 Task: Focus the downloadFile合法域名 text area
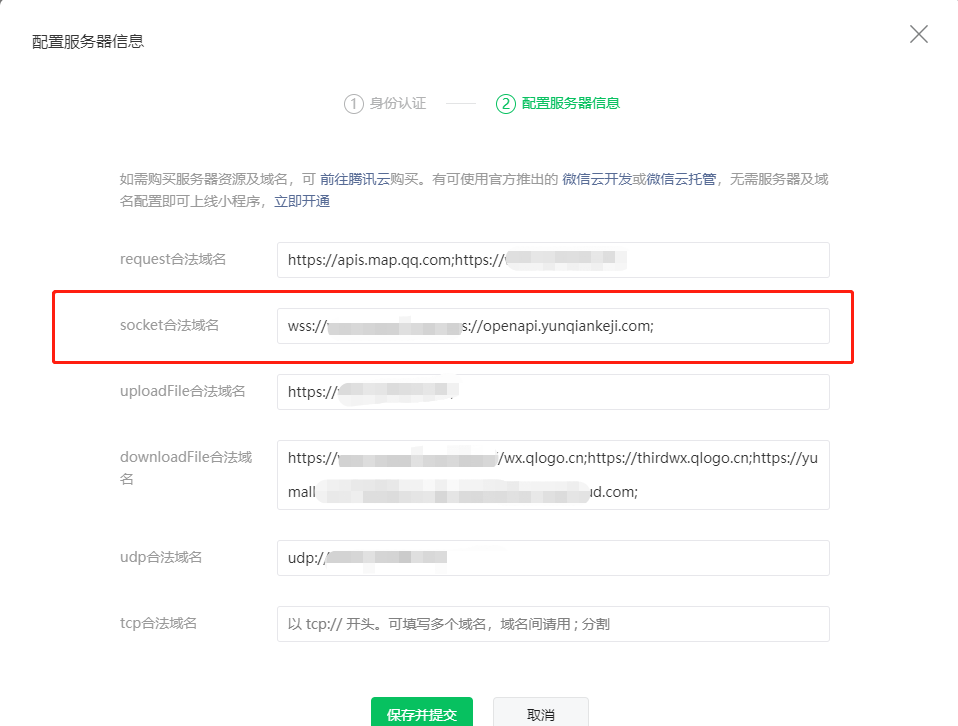(x=553, y=475)
